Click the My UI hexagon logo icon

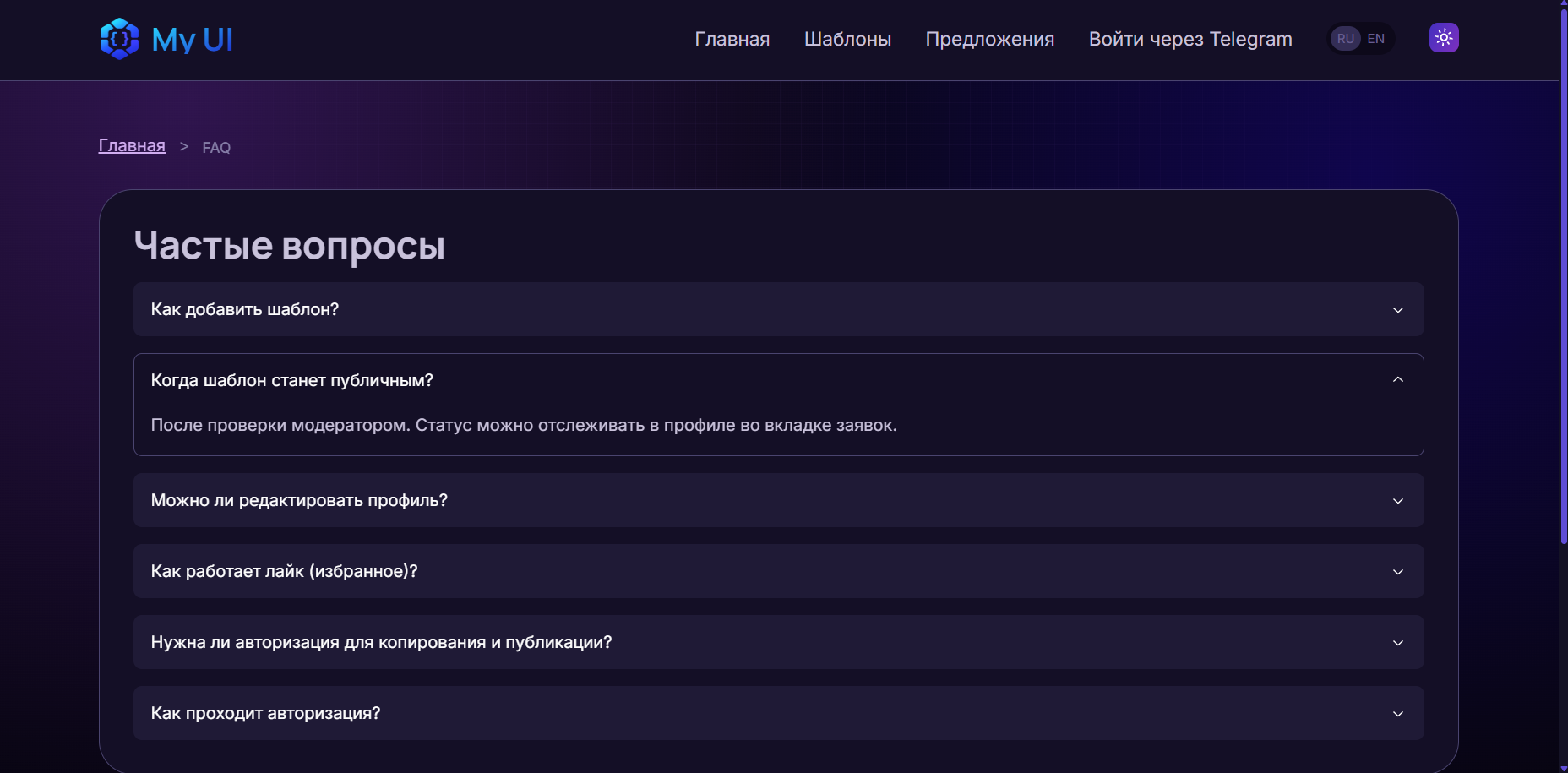point(119,39)
